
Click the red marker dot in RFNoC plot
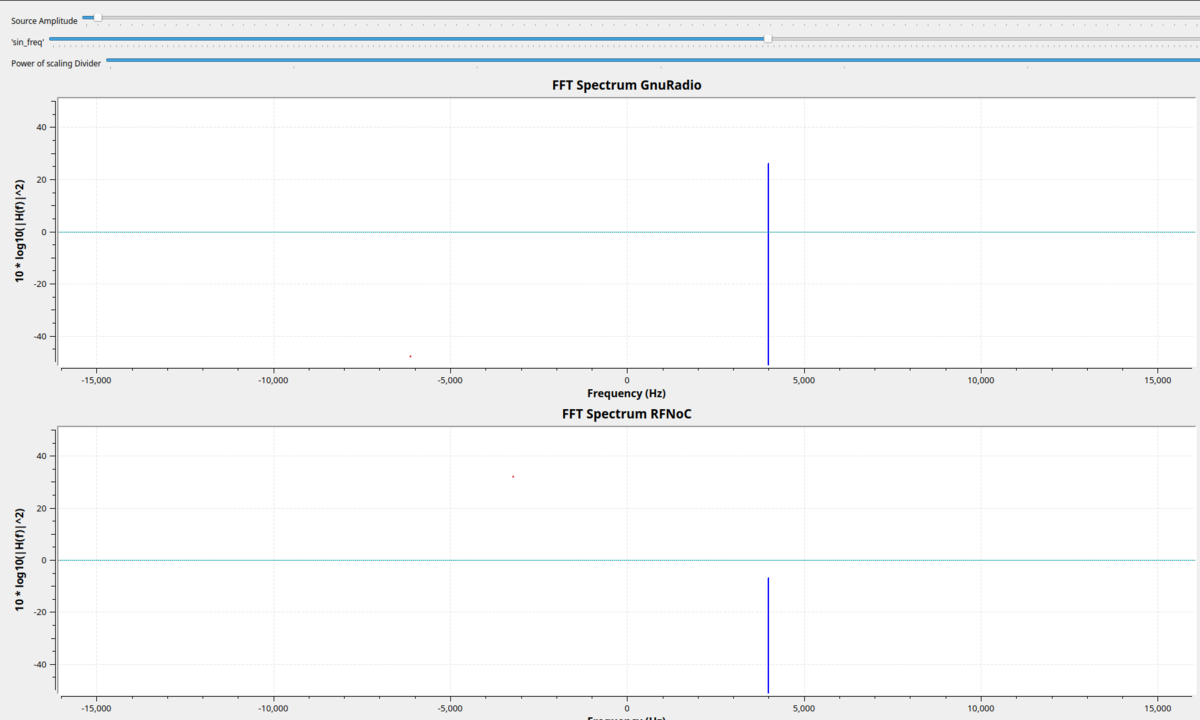tap(513, 476)
